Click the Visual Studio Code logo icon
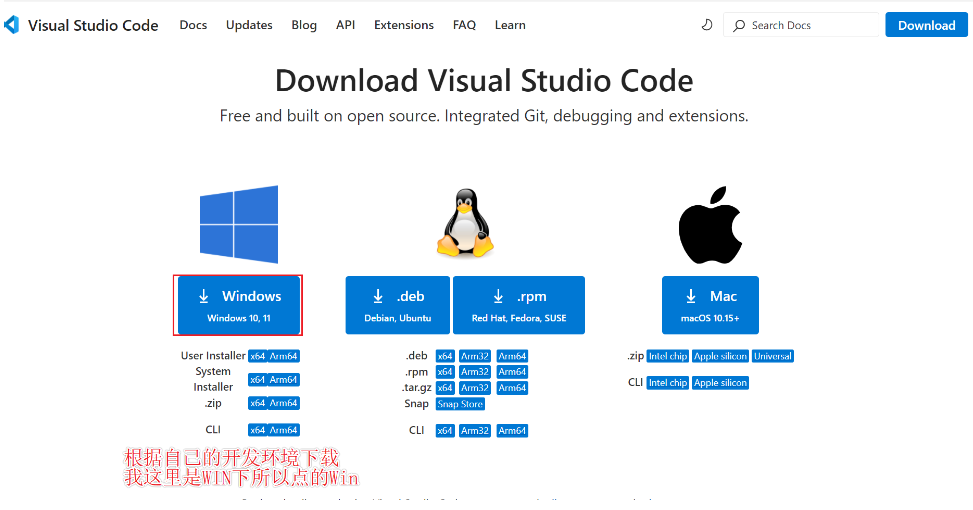This screenshot has width=973, height=510. point(12,25)
